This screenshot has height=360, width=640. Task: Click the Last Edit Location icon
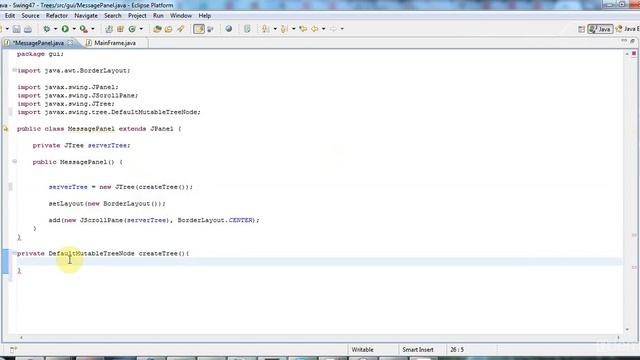click(x=303, y=29)
